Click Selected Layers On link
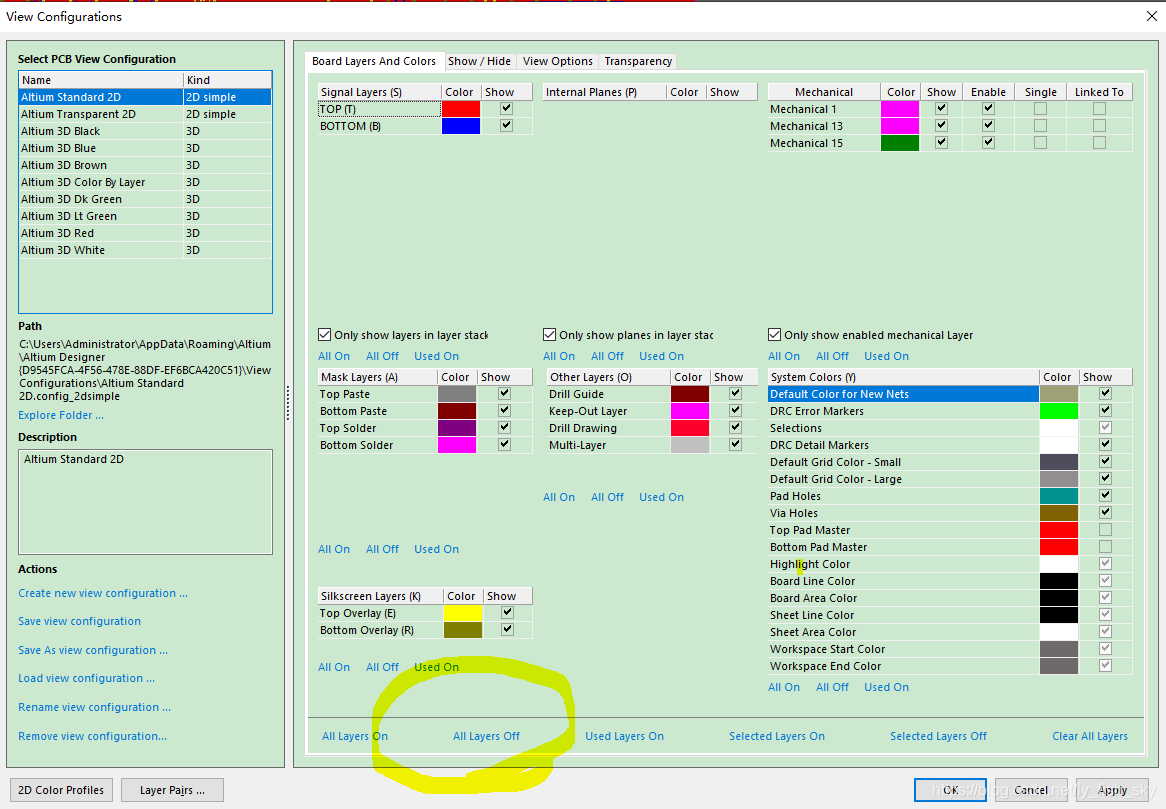 coord(777,736)
